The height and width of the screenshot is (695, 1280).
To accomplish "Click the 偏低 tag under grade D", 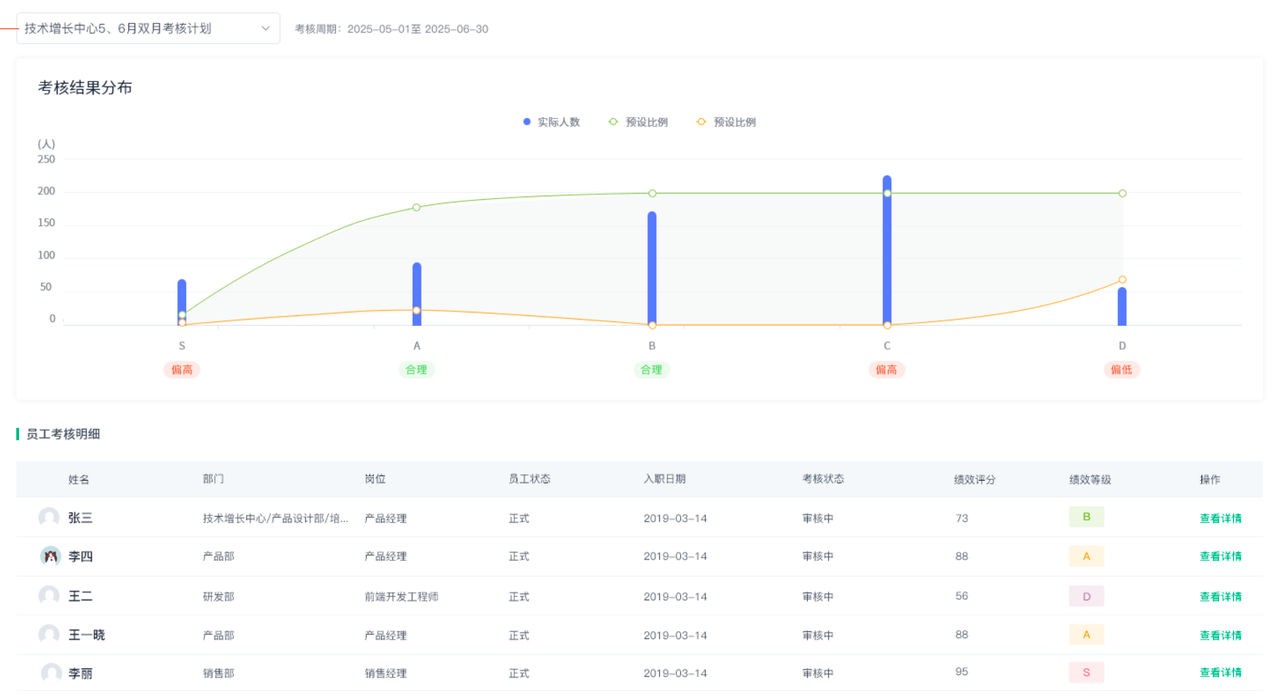I will 1122,370.
